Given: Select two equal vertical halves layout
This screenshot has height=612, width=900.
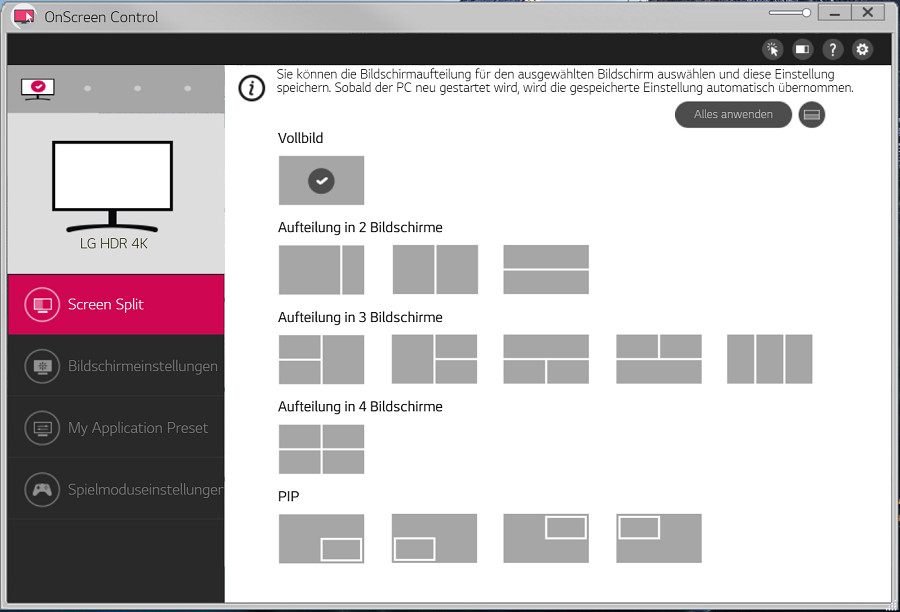Looking at the screenshot, I should pos(435,270).
